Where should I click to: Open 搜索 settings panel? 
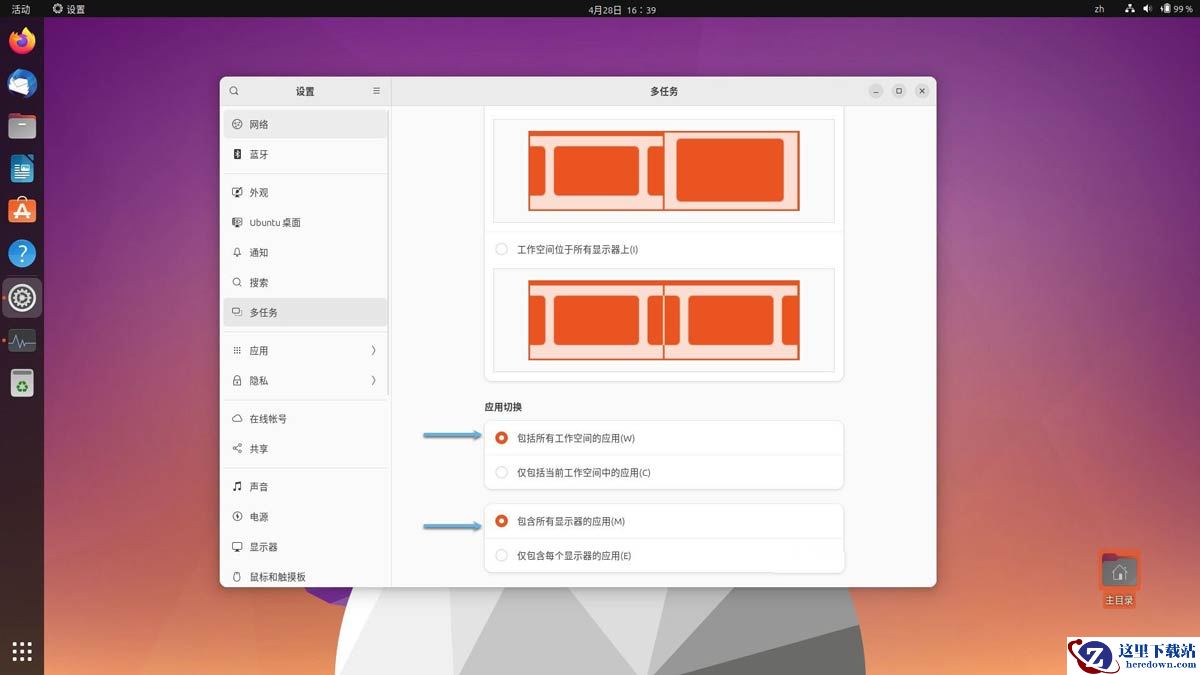(x=305, y=282)
